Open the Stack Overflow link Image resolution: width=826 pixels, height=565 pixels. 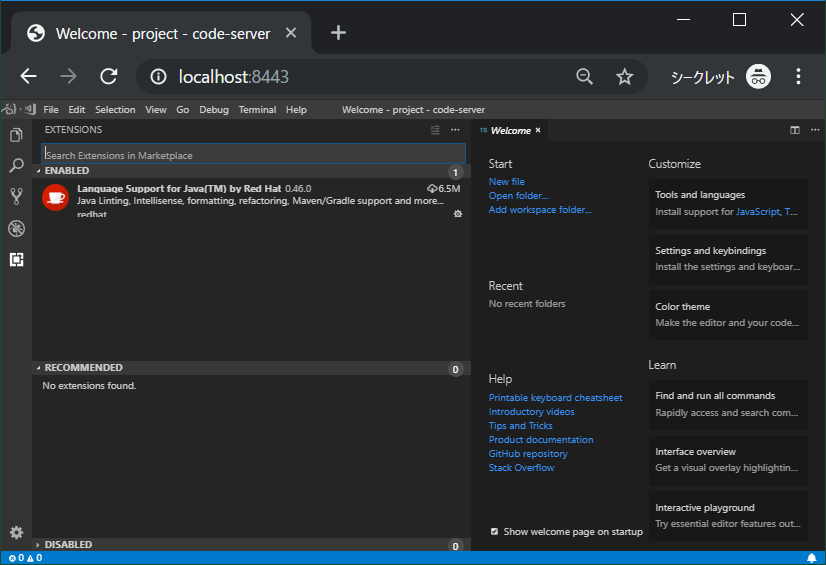coord(521,468)
